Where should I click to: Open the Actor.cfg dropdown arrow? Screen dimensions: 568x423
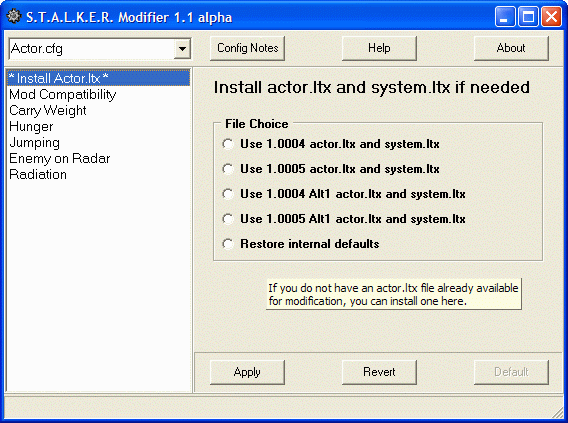[182, 49]
